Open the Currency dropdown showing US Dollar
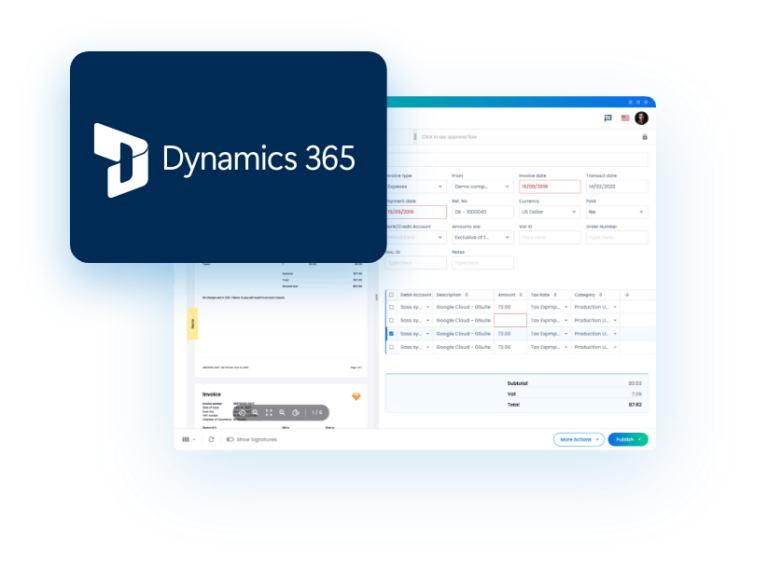 click(549, 212)
